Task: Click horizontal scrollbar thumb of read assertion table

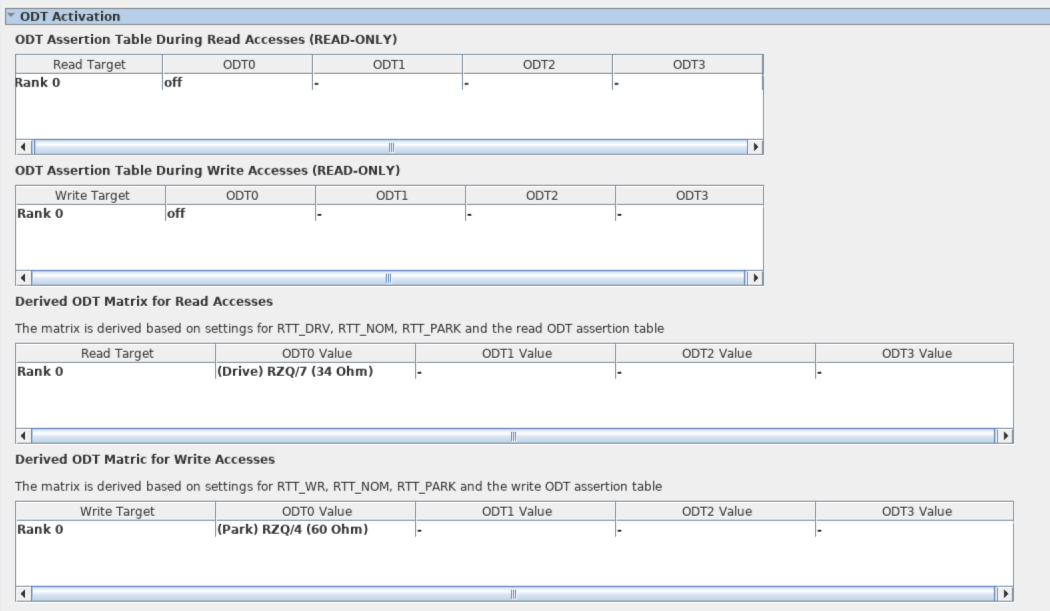Action: click(390, 147)
